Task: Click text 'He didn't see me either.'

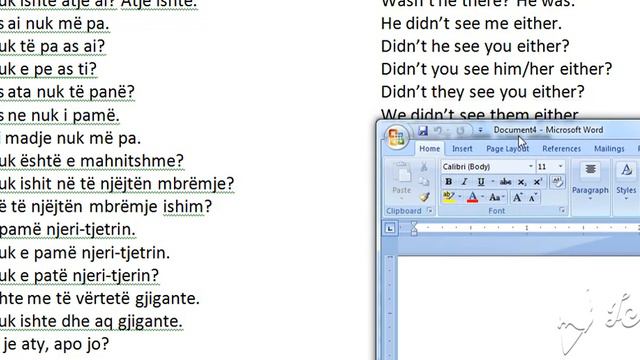Action: (471, 24)
